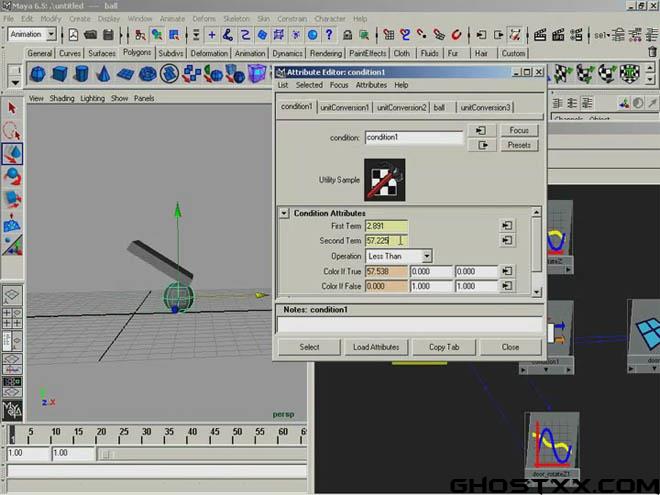The height and width of the screenshot is (495, 660).
Task: Click the render current frame clapper icon
Action: [540, 35]
